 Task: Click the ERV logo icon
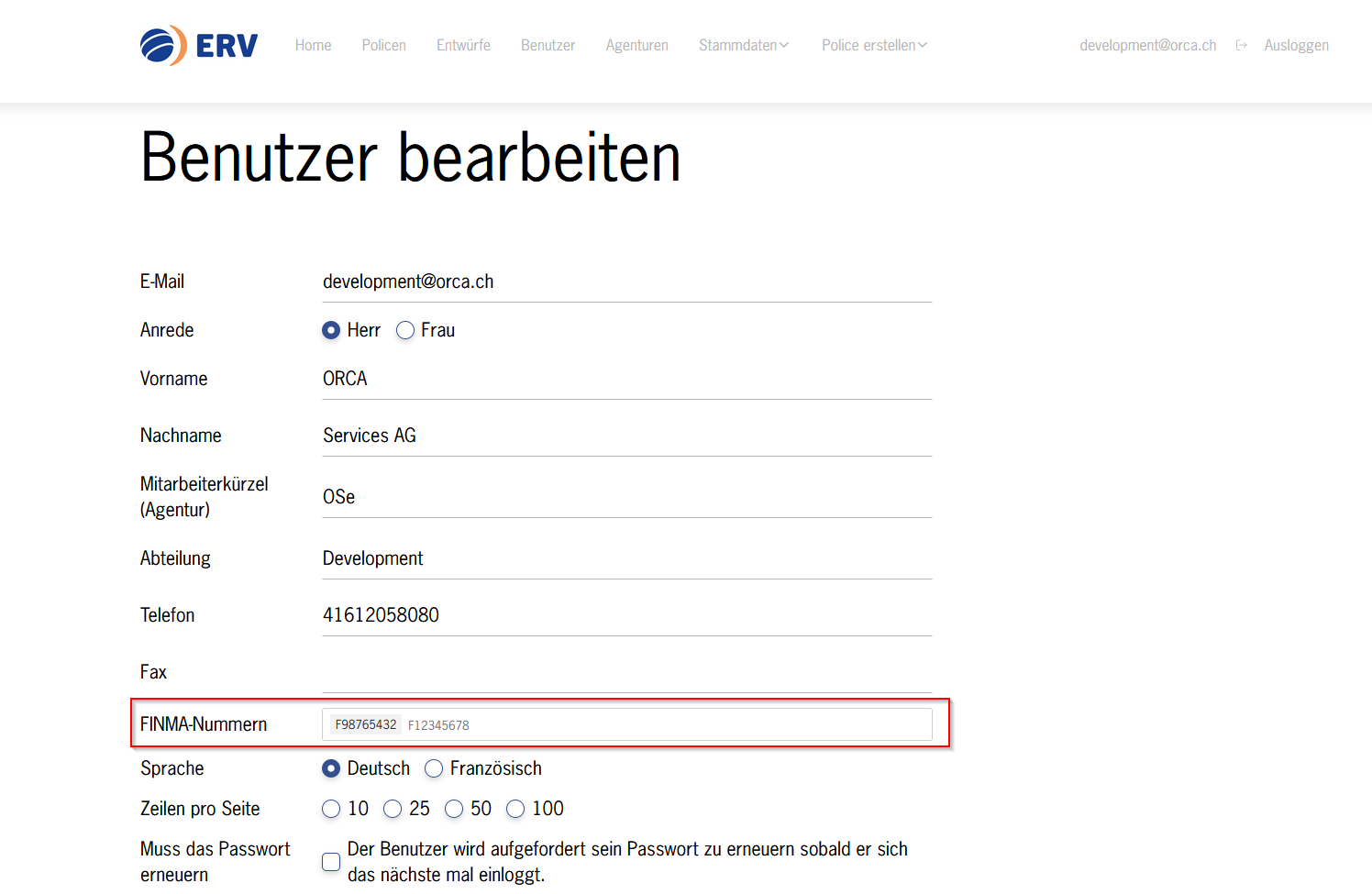point(163,46)
